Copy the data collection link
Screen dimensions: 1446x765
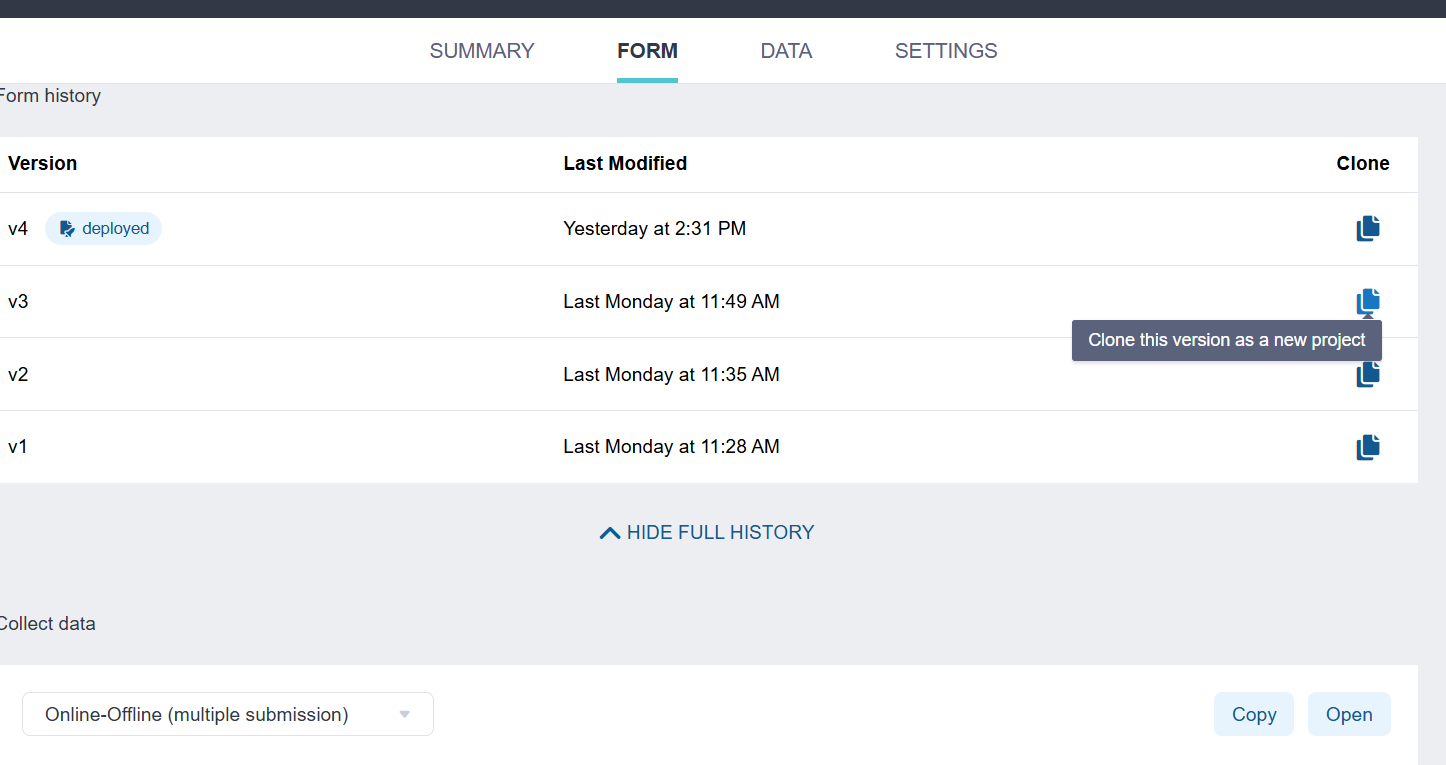[x=1253, y=714]
